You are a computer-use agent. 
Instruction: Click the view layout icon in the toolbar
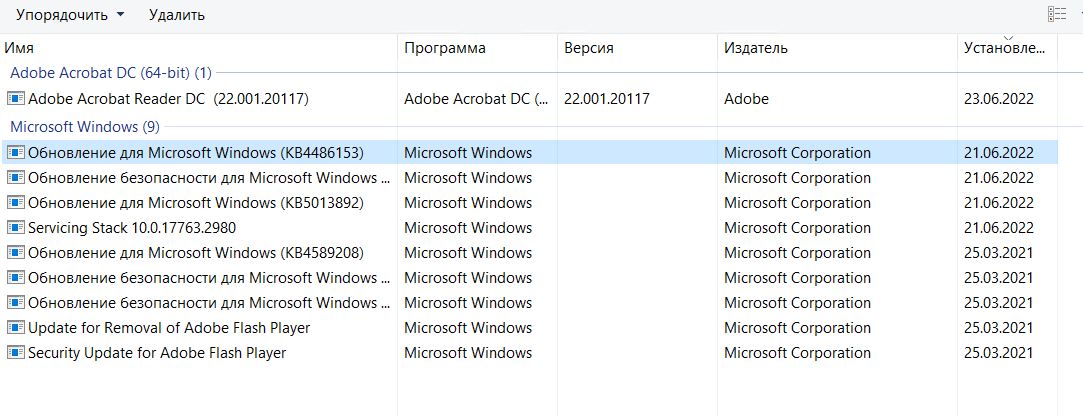tap(1056, 14)
